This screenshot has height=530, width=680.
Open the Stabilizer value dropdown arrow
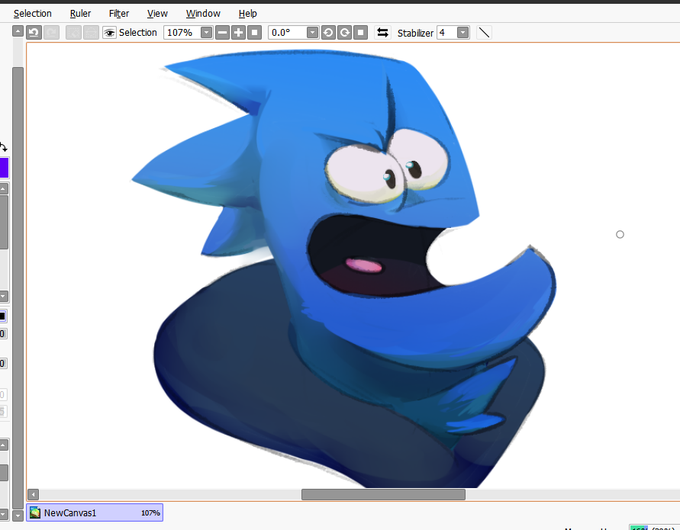(x=463, y=33)
